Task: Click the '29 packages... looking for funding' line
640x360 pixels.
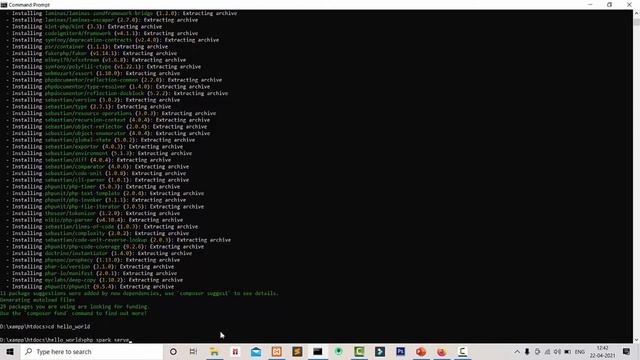Action: click(x=75, y=307)
